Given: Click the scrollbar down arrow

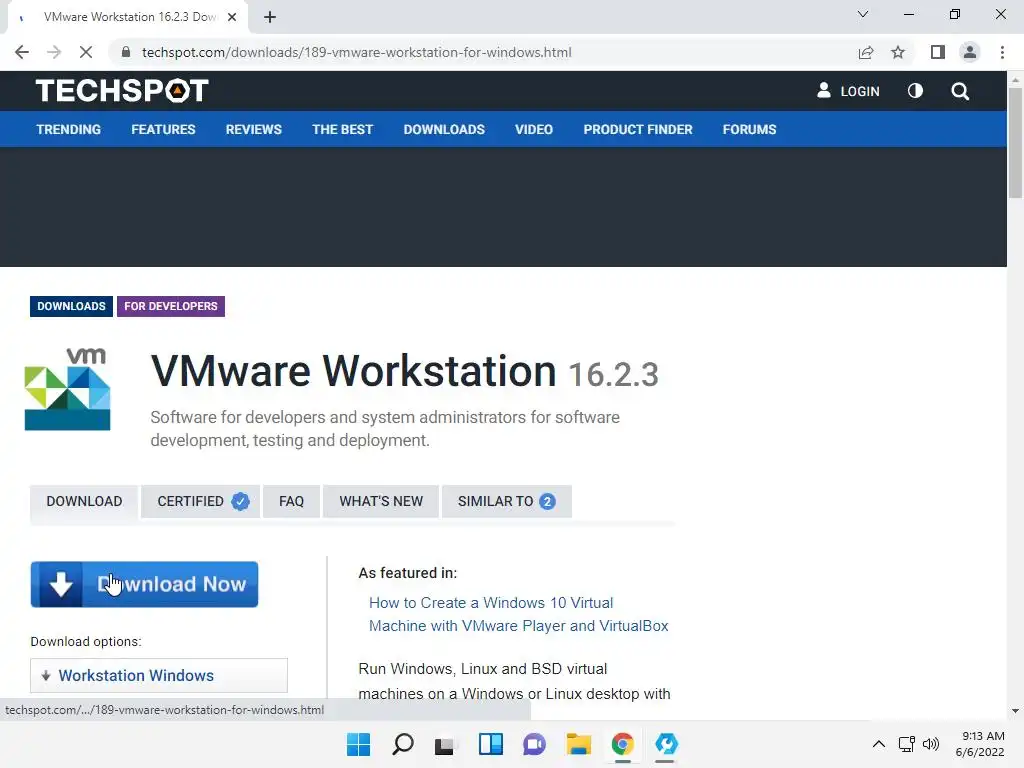Looking at the screenshot, I should (x=1015, y=711).
